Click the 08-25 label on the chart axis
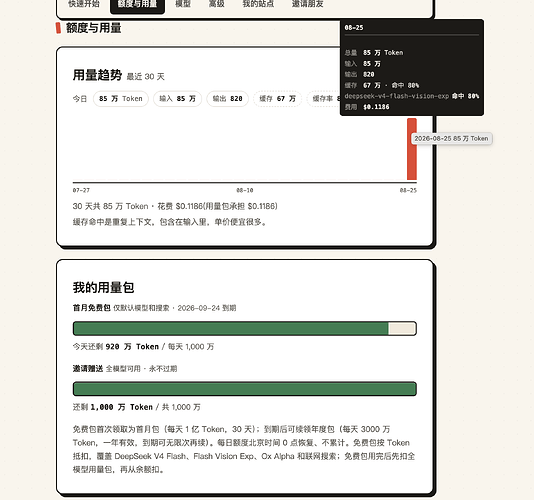534x500 pixels. point(408,190)
